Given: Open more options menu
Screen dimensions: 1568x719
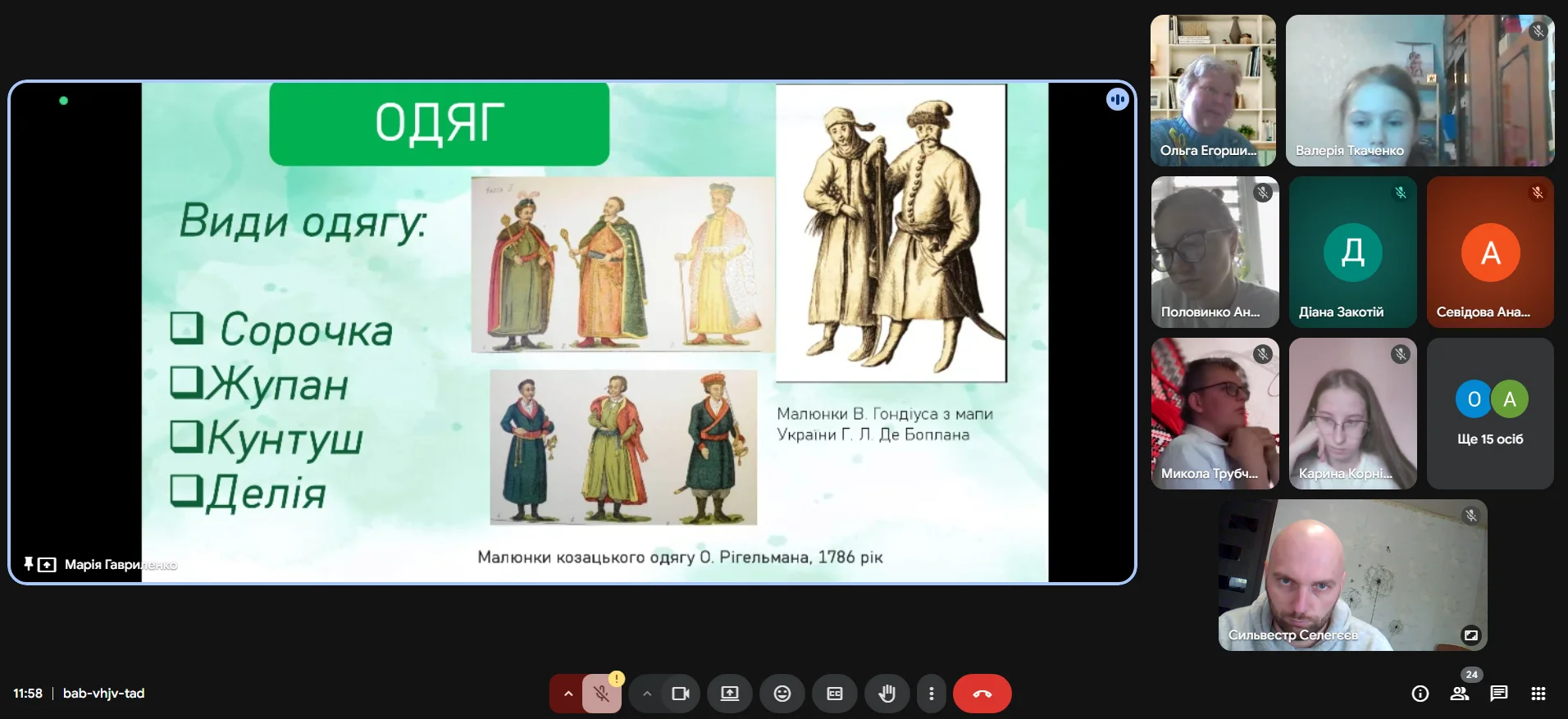Looking at the screenshot, I should [931, 694].
